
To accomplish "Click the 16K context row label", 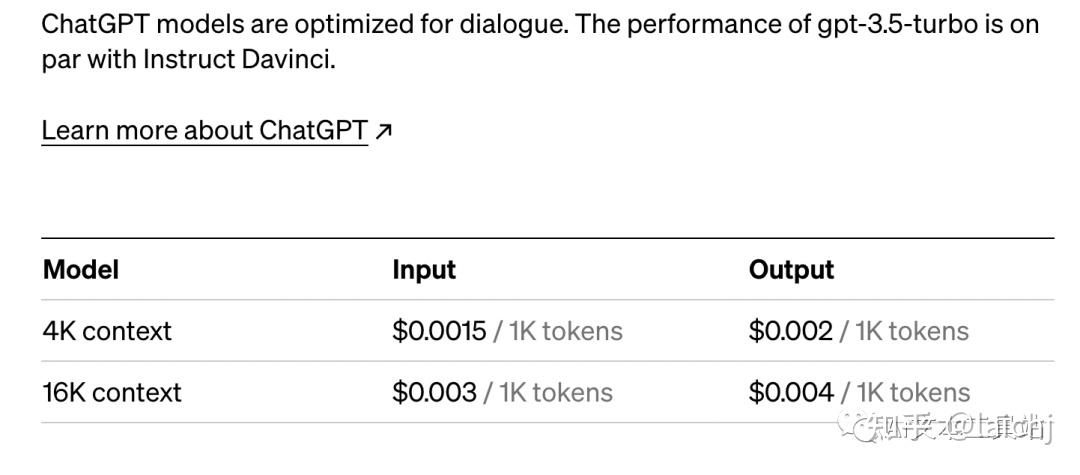I will (112, 392).
